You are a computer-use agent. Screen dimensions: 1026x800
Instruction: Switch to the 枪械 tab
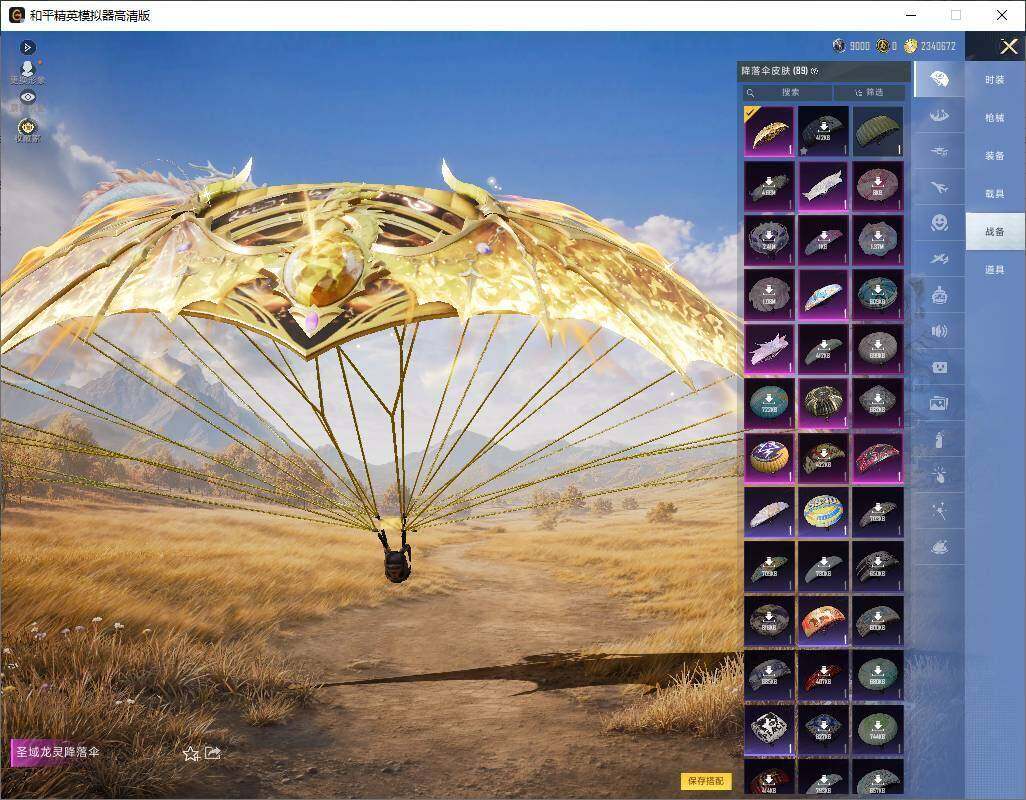click(x=995, y=118)
